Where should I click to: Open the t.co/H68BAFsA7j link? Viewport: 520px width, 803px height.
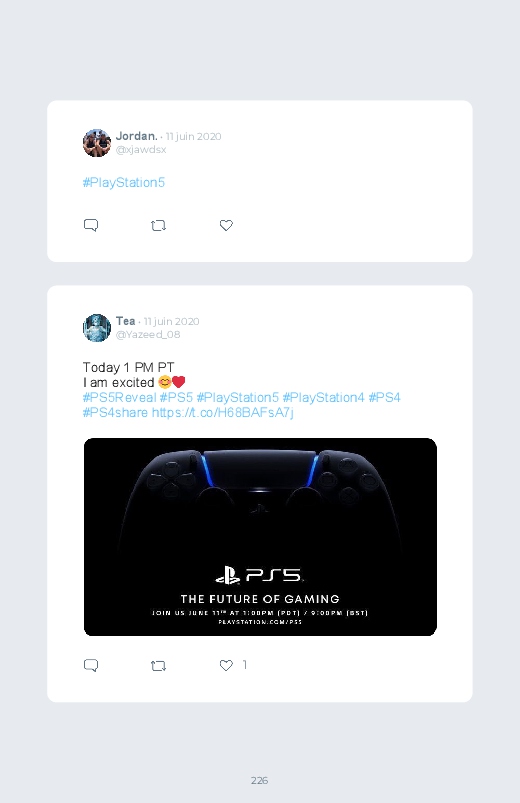pos(223,412)
